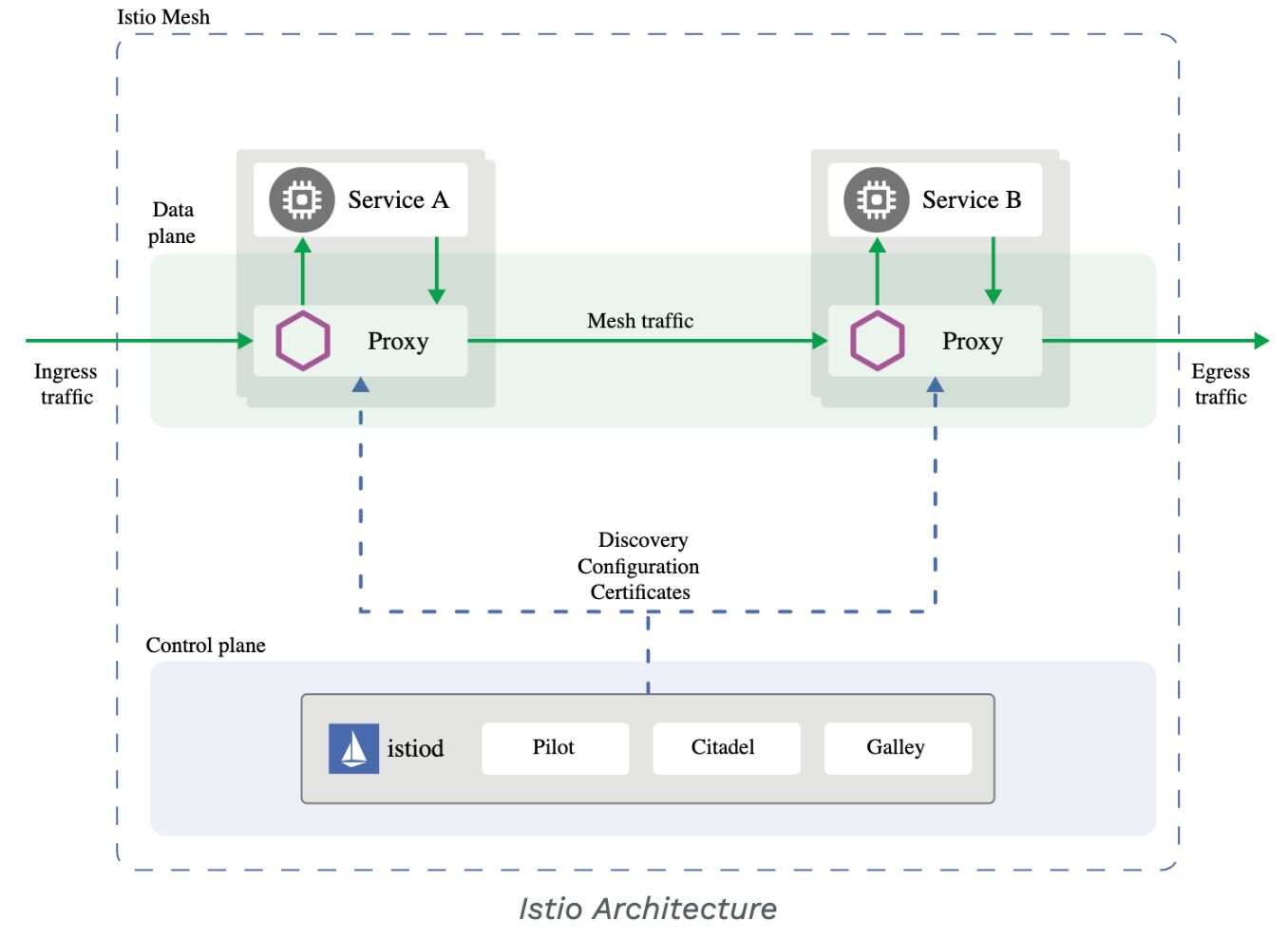The height and width of the screenshot is (938, 1288).
Task: Click the blue dashed arrowhead under Service B's proxy
Action: pyautogui.click(x=936, y=385)
